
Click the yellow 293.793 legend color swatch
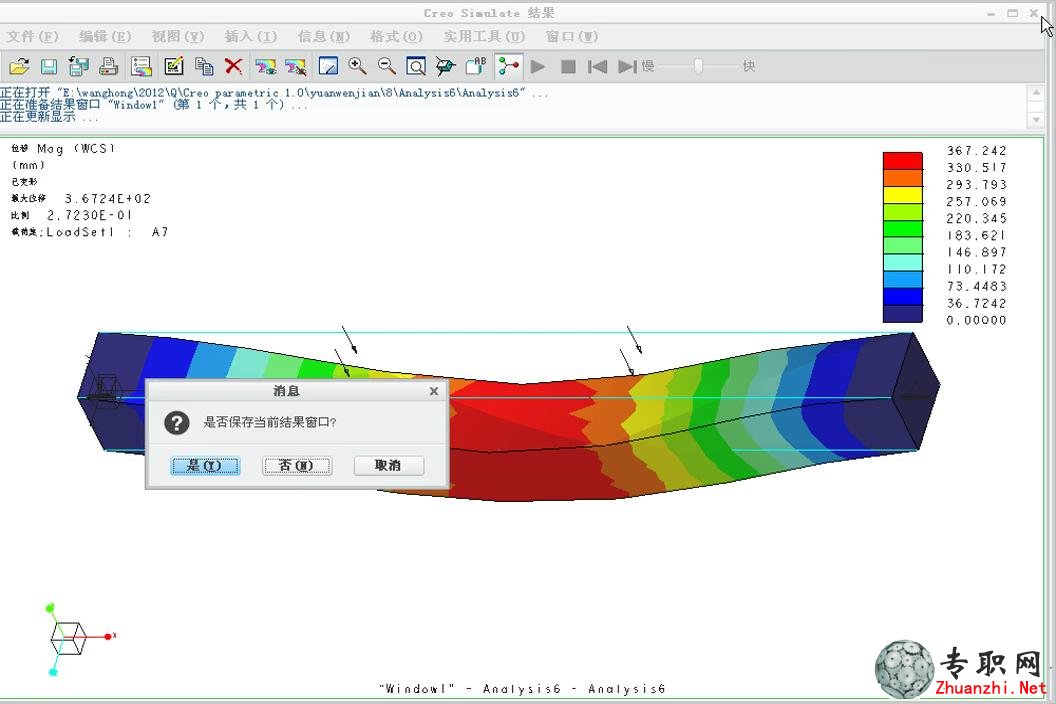(x=902, y=195)
